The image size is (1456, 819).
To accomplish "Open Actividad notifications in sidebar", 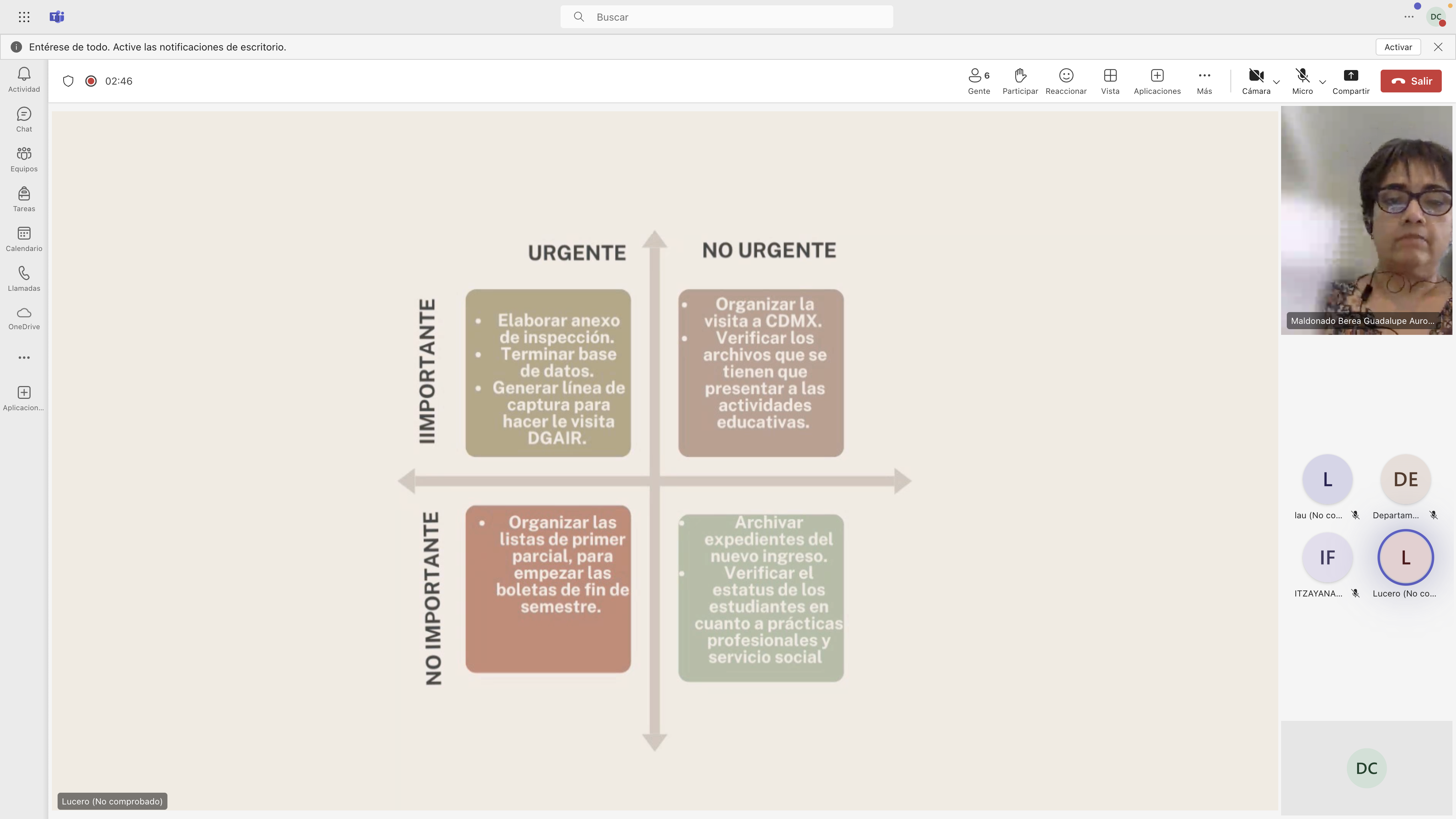I will (24, 80).
